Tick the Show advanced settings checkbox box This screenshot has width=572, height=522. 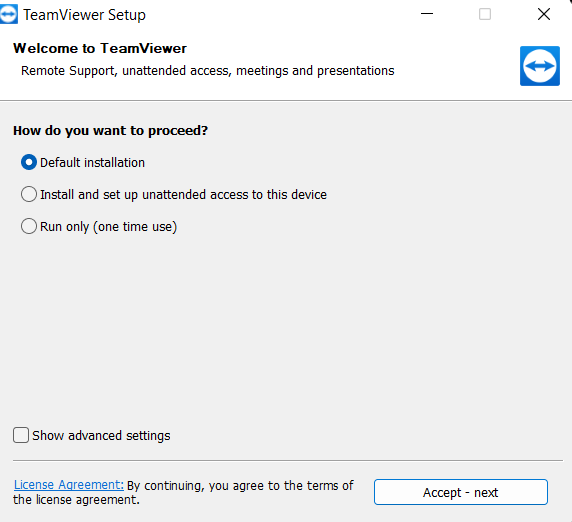pos(21,435)
